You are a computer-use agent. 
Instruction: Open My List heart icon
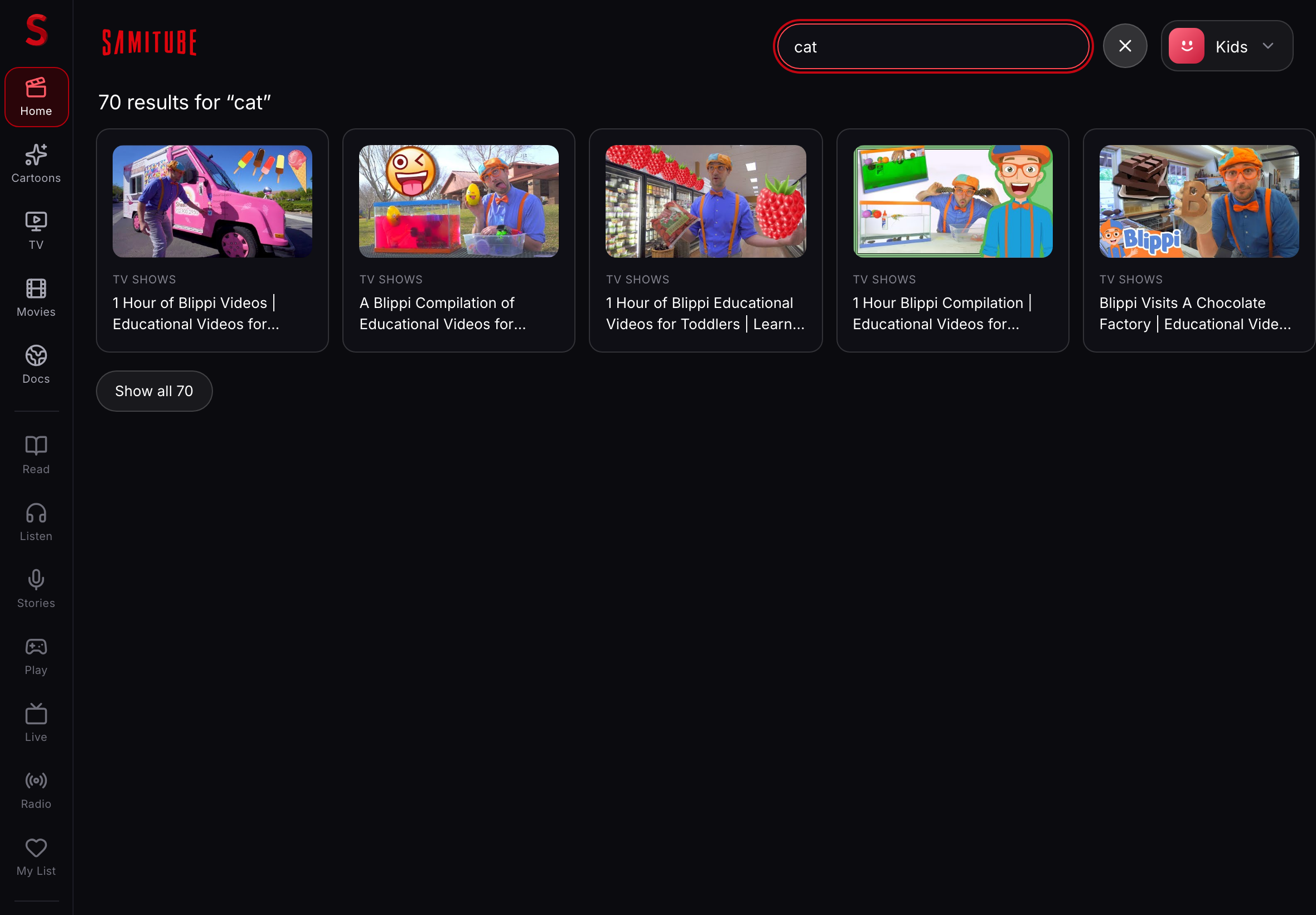36,848
